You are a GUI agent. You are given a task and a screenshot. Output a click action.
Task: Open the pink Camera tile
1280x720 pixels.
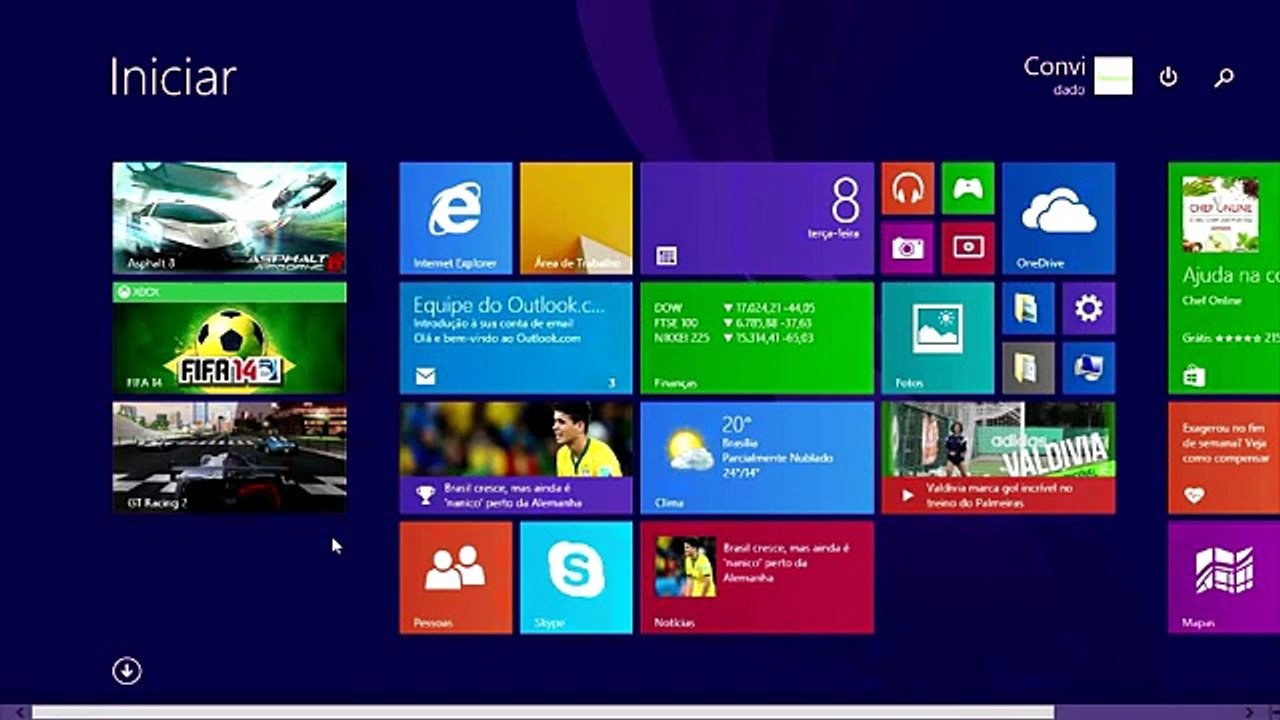pyautogui.click(x=908, y=248)
